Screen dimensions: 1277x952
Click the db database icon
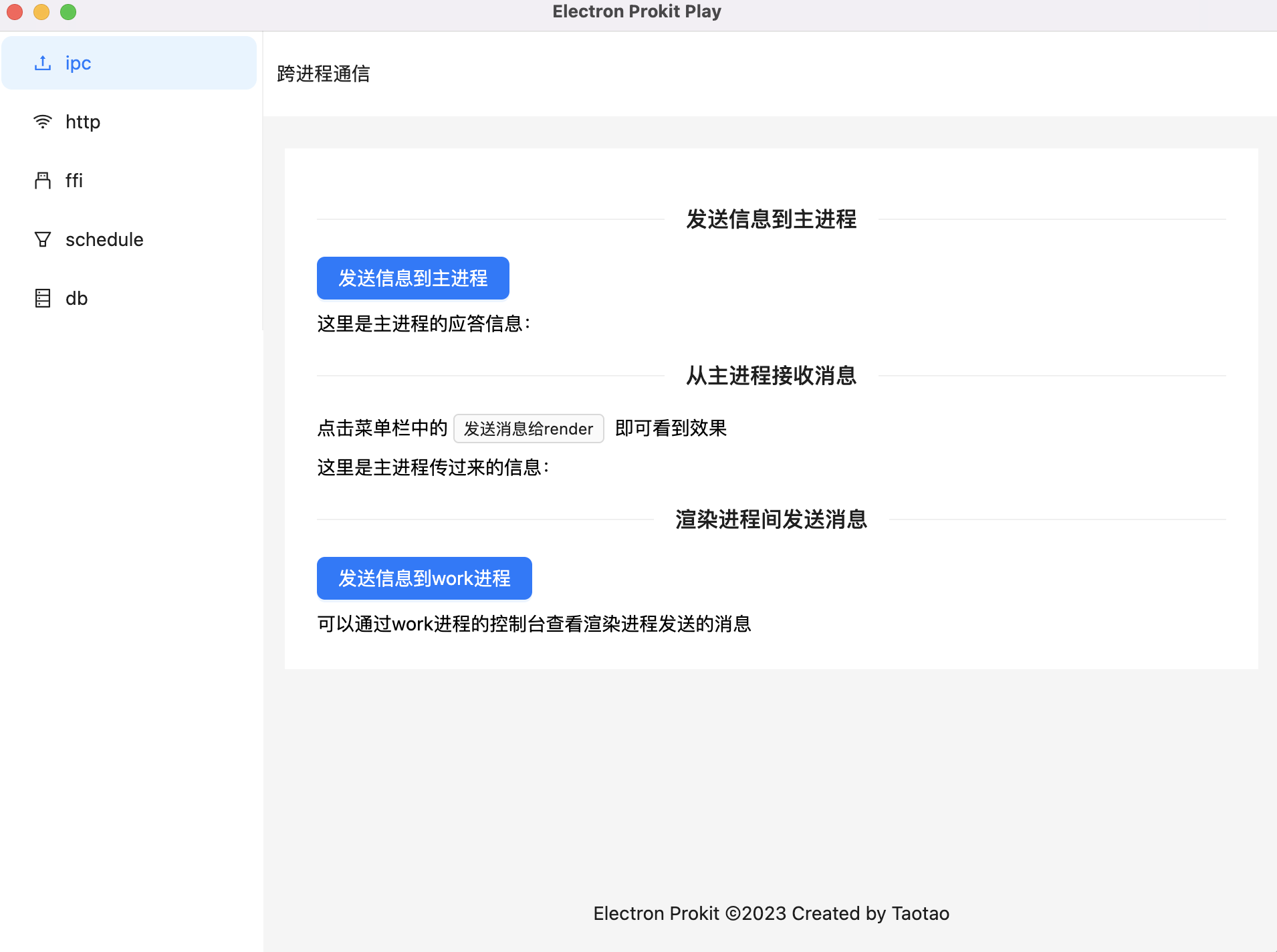pyautogui.click(x=43, y=298)
